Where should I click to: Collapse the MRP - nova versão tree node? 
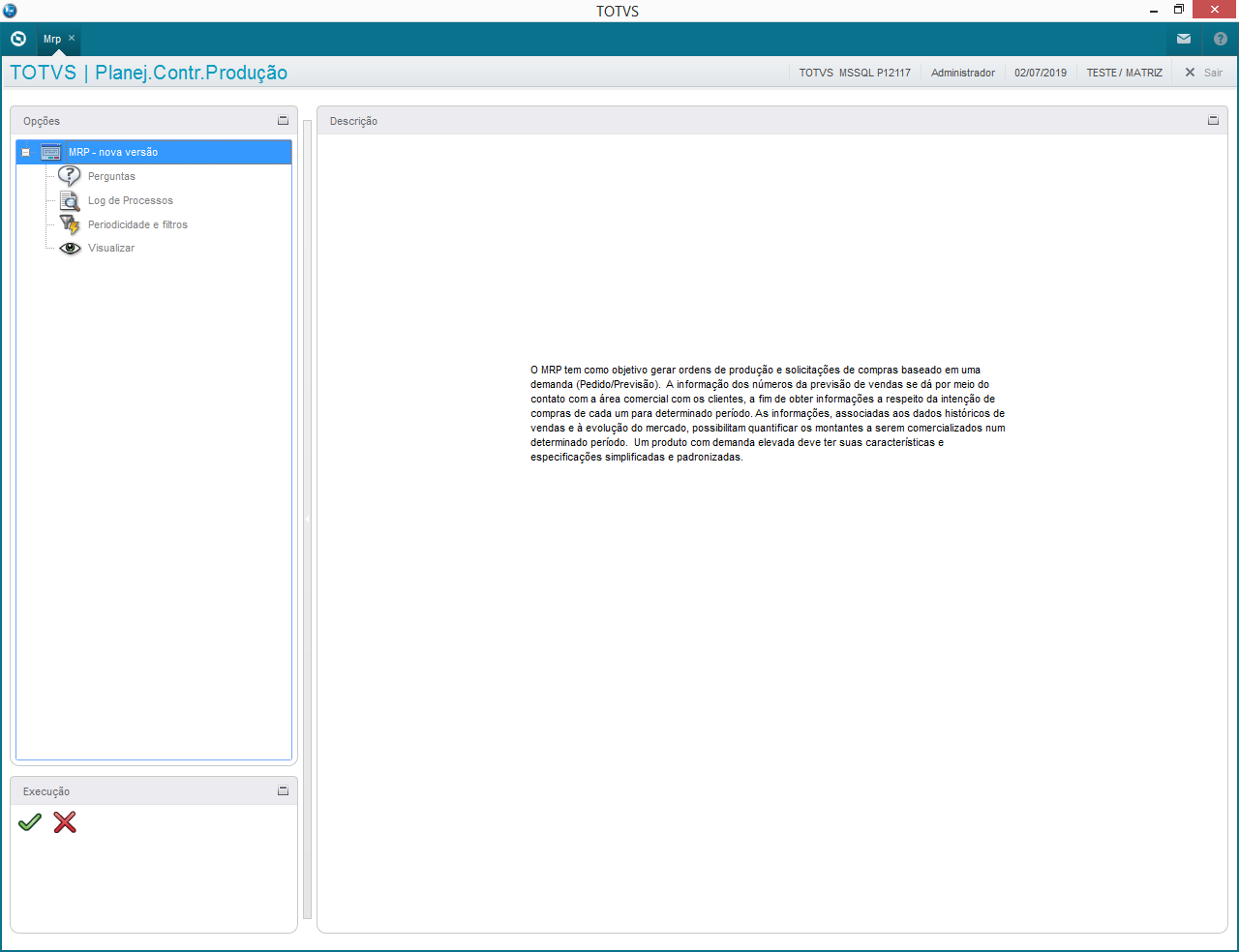[26, 153]
